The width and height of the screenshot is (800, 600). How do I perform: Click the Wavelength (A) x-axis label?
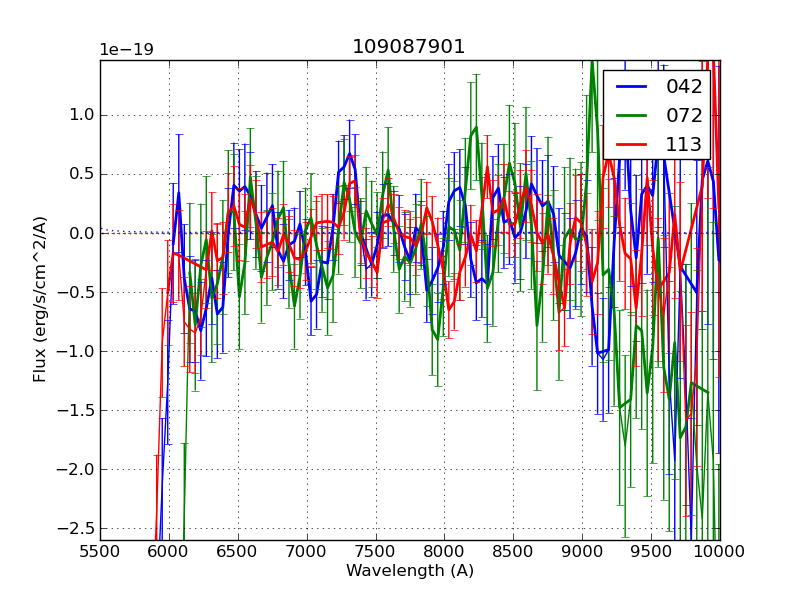coord(410,571)
